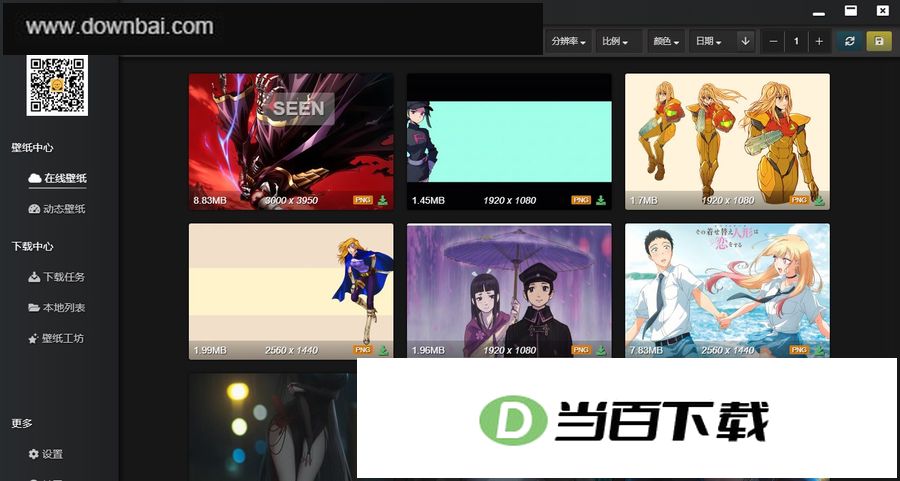This screenshot has height=481, width=900.
Task: Open 壁纸工坊 wallpaper workshop
Action: pyautogui.click(x=56, y=339)
